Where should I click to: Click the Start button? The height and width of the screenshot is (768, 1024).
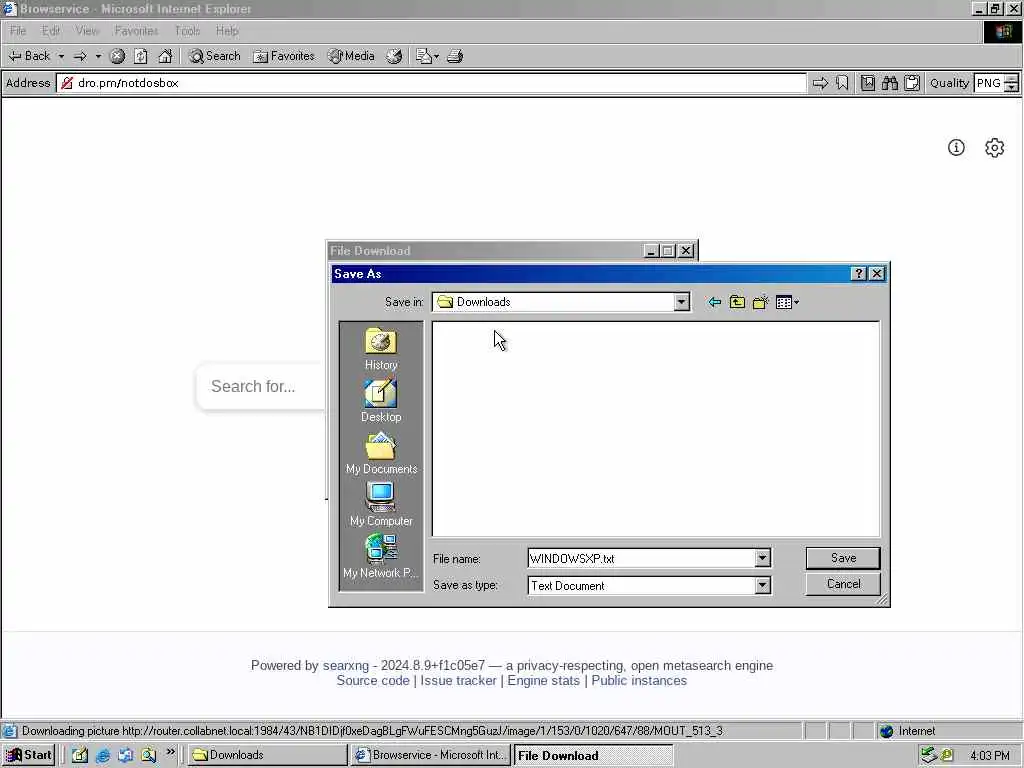[x=29, y=755]
